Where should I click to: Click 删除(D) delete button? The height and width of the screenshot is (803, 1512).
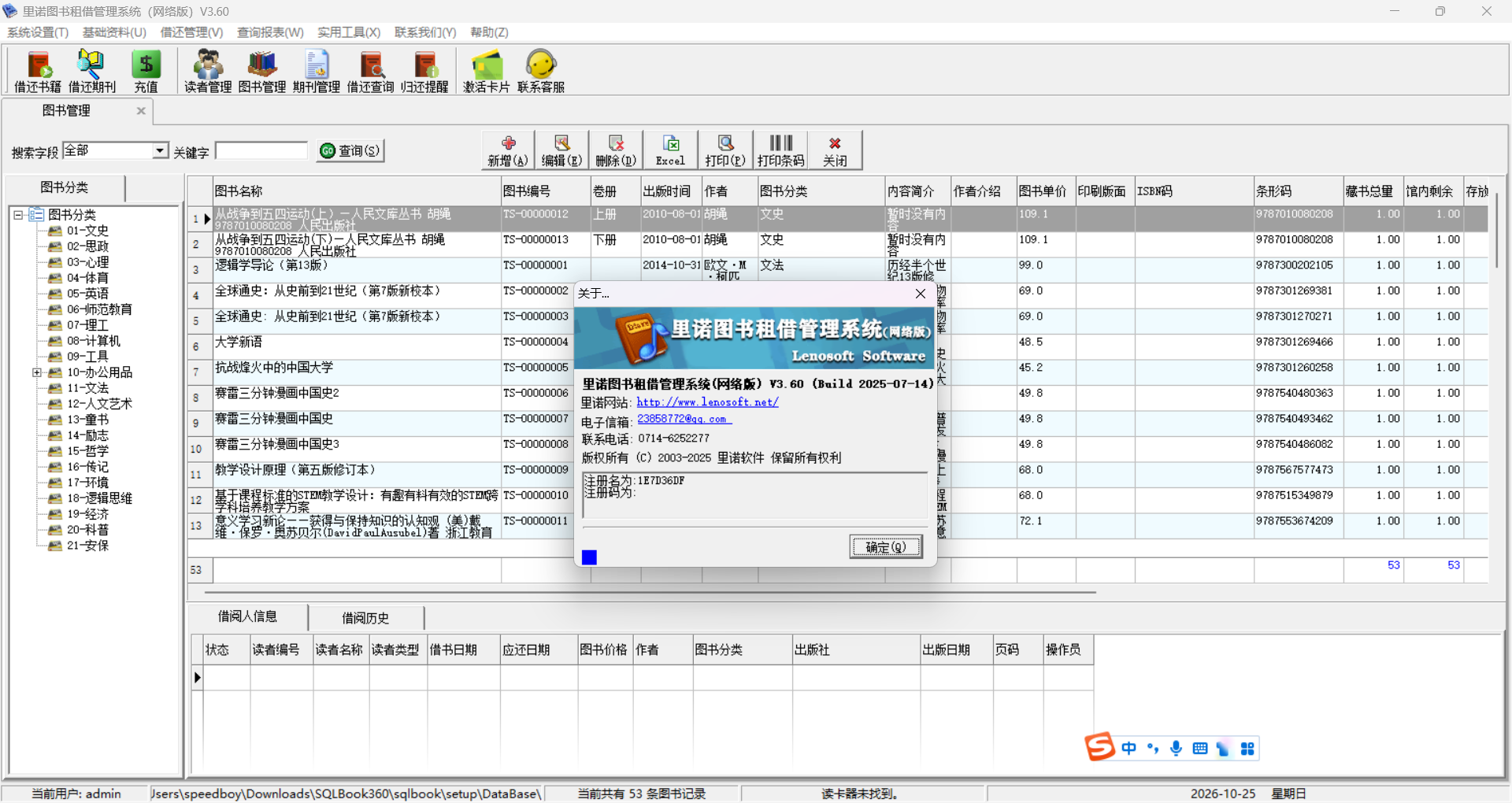[x=616, y=150]
